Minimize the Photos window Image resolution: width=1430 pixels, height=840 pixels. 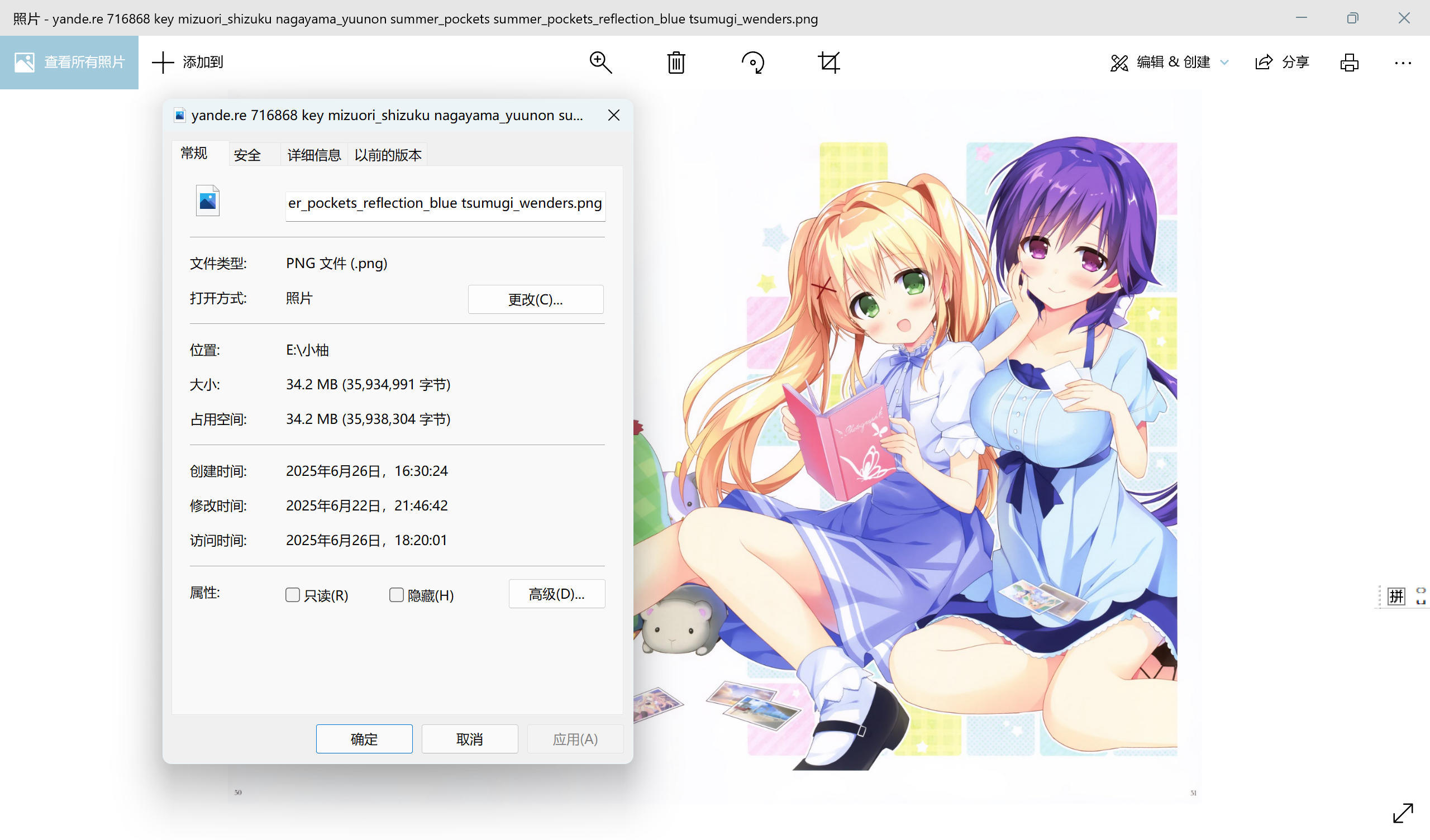point(1301,18)
